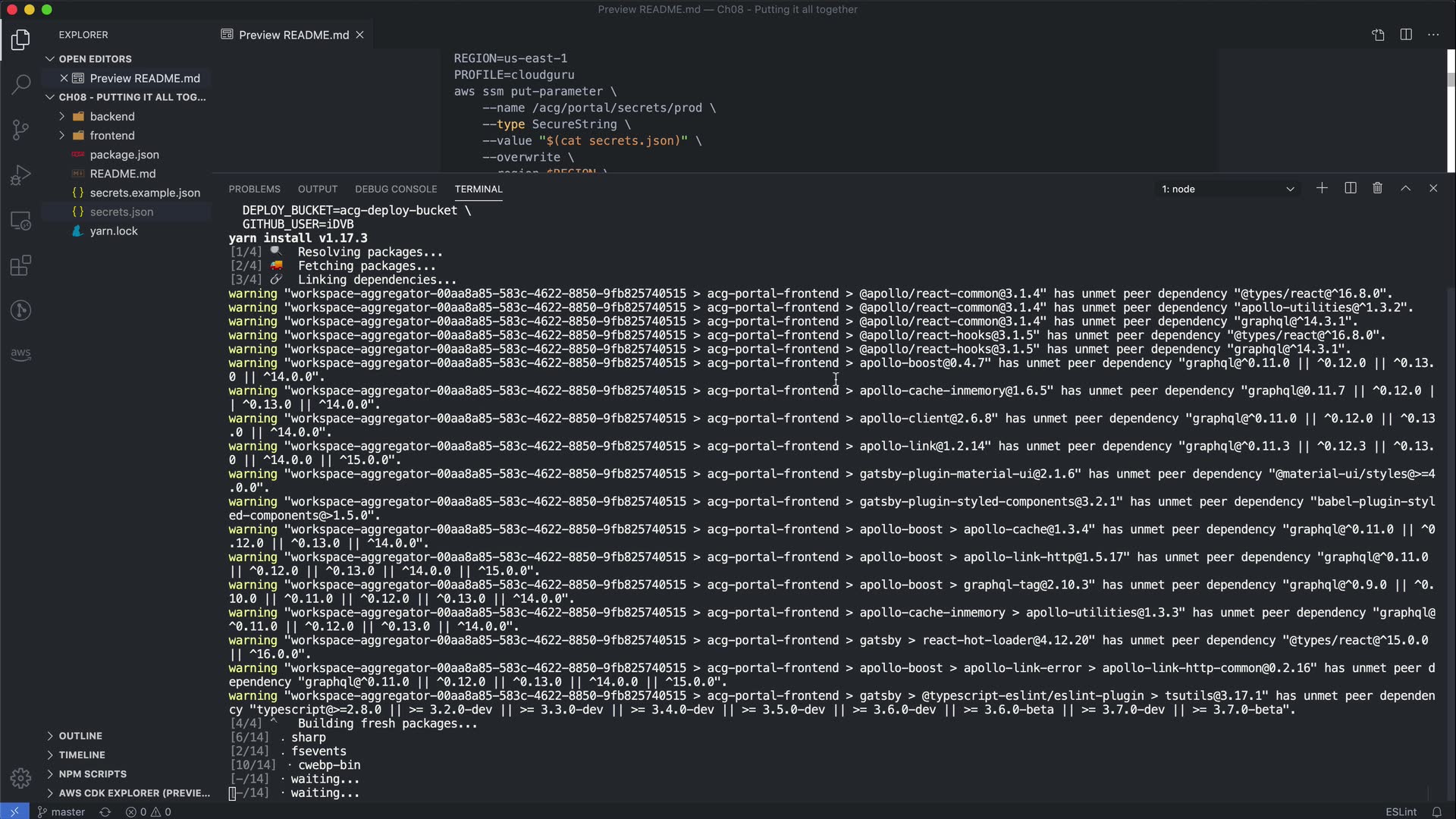The height and width of the screenshot is (819, 1456).
Task: Open the Extensions view
Action: (x=20, y=265)
